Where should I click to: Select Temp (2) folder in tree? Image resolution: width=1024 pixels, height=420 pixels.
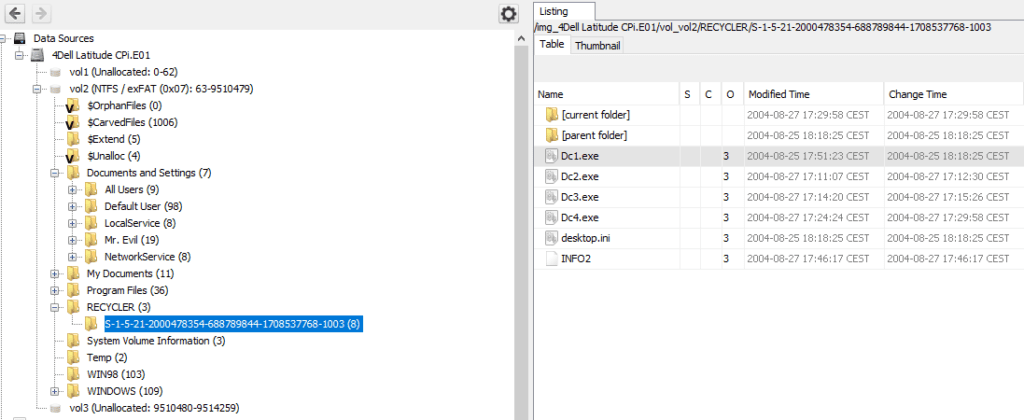coord(107,358)
